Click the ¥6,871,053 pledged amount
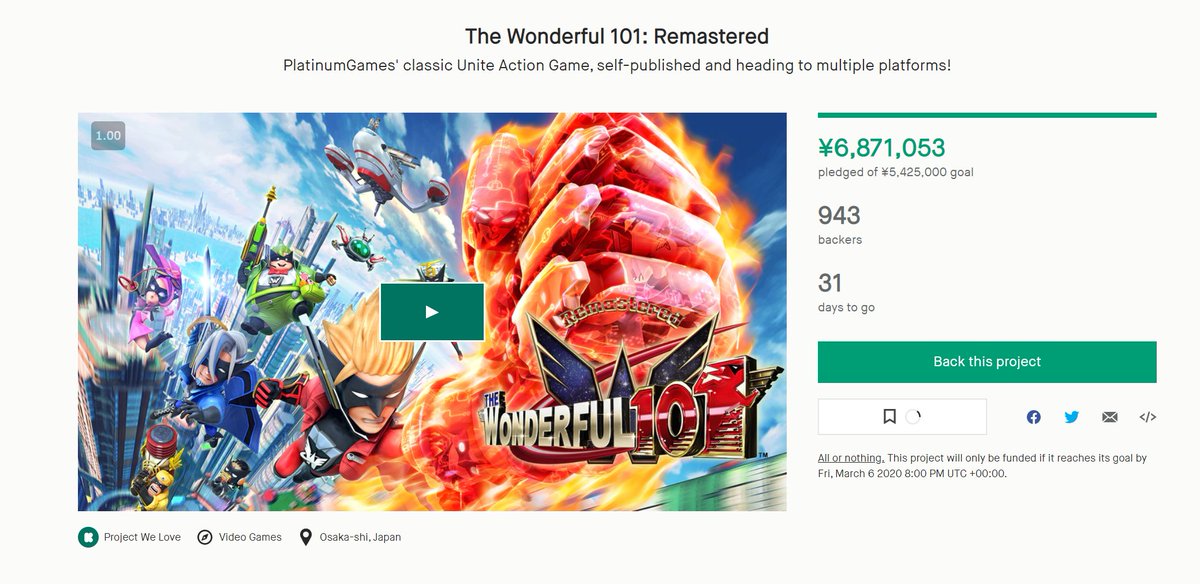 pos(881,149)
